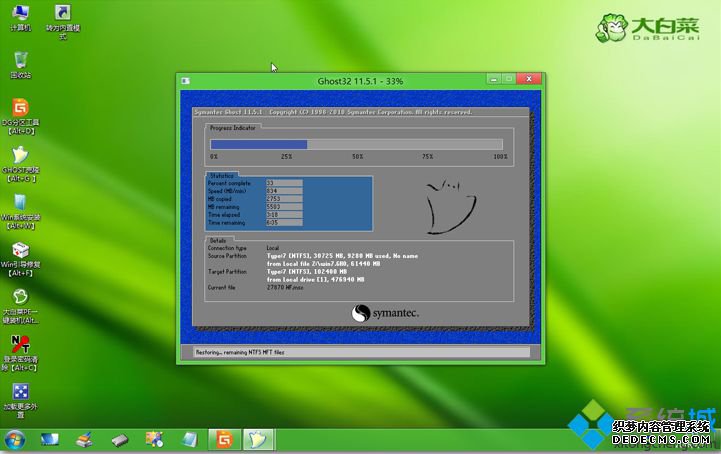Click the Details panel heading
This screenshot has height=454, width=721.
pos(218,241)
